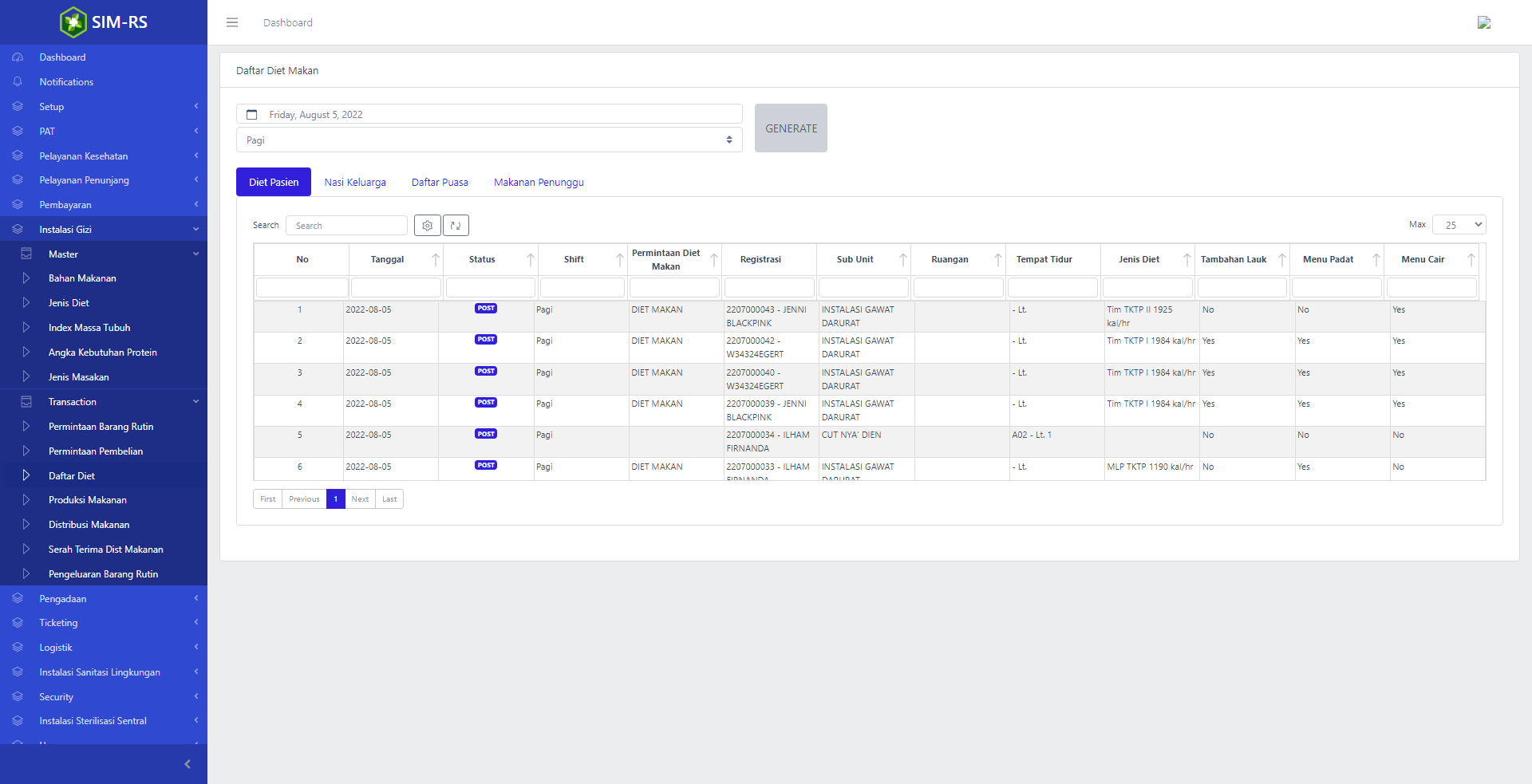
Task: Open the Pagi shift dropdown
Action: [x=489, y=140]
